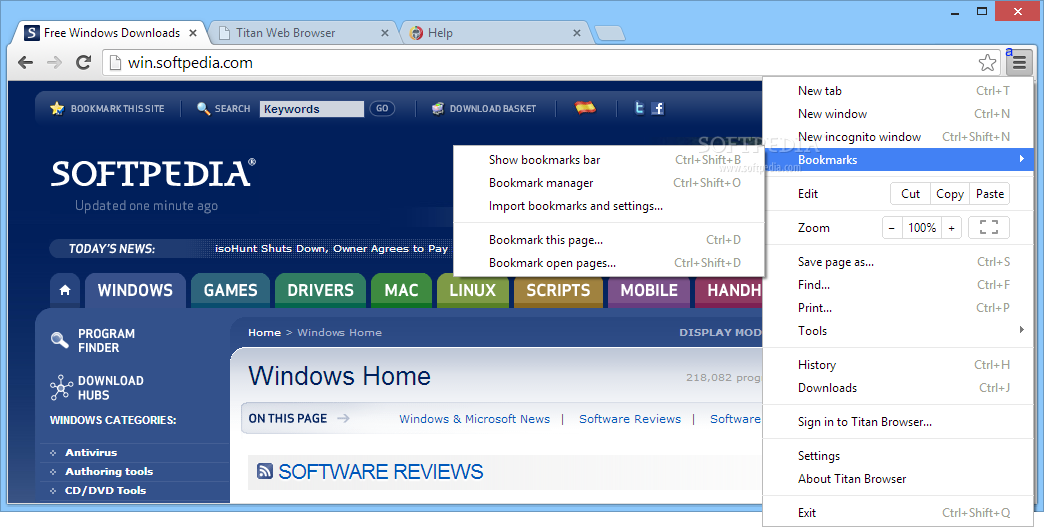This screenshot has width=1044, height=527.
Task: Click the Download Basket icon
Action: pyautogui.click(x=437, y=108)
